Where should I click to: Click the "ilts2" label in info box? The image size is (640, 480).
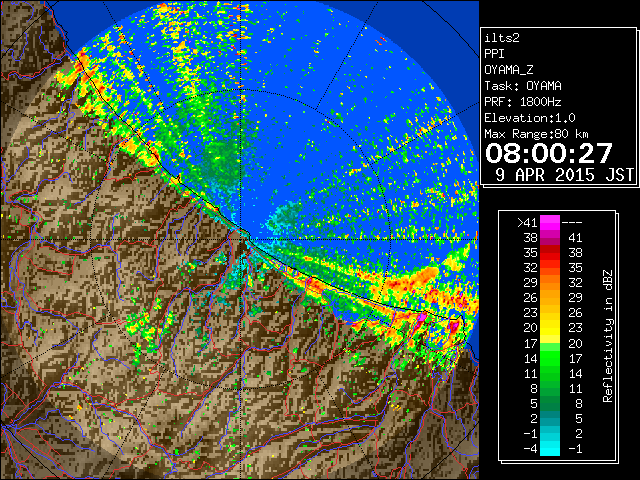coord(502,38)
